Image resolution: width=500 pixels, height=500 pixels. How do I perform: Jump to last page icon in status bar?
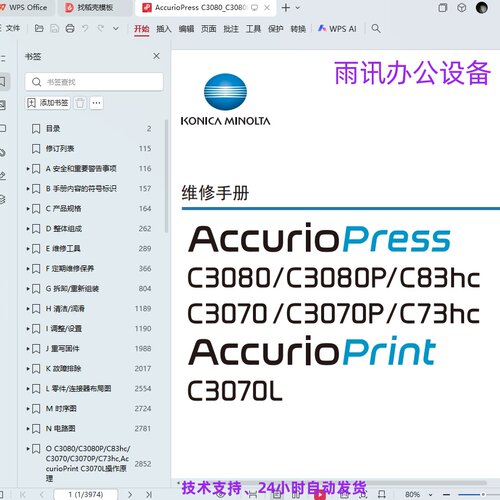(x=149, y=494)
